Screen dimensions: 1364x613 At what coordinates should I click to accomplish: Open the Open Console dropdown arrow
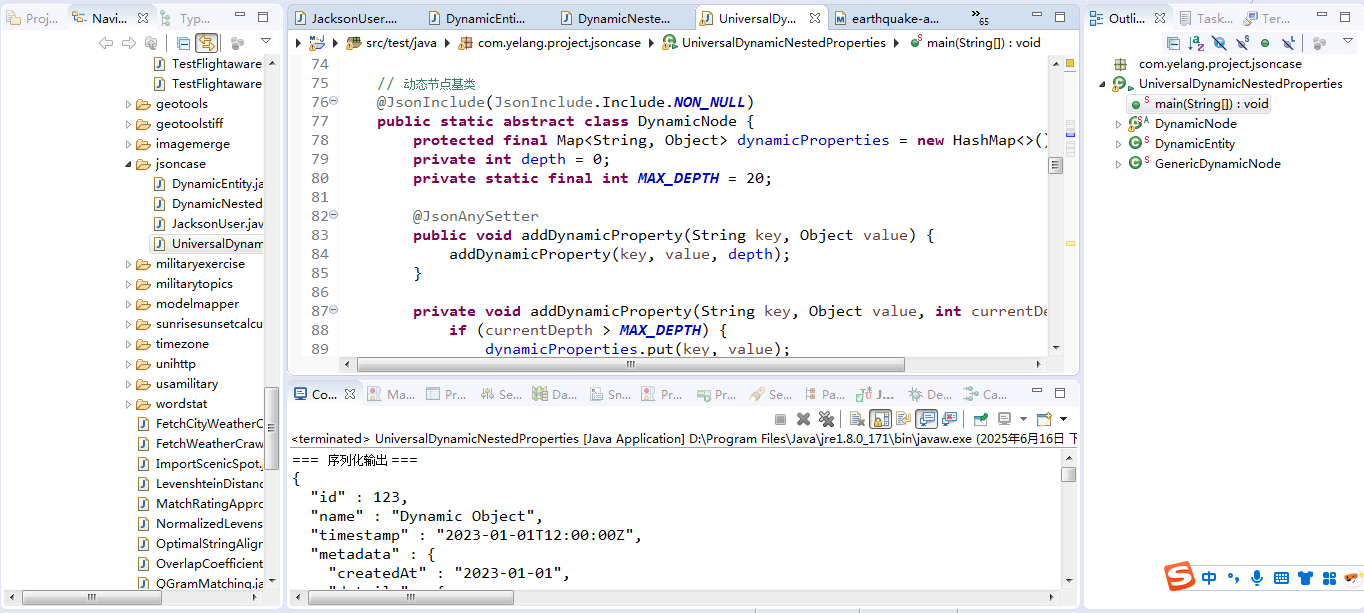[1062, 419]
